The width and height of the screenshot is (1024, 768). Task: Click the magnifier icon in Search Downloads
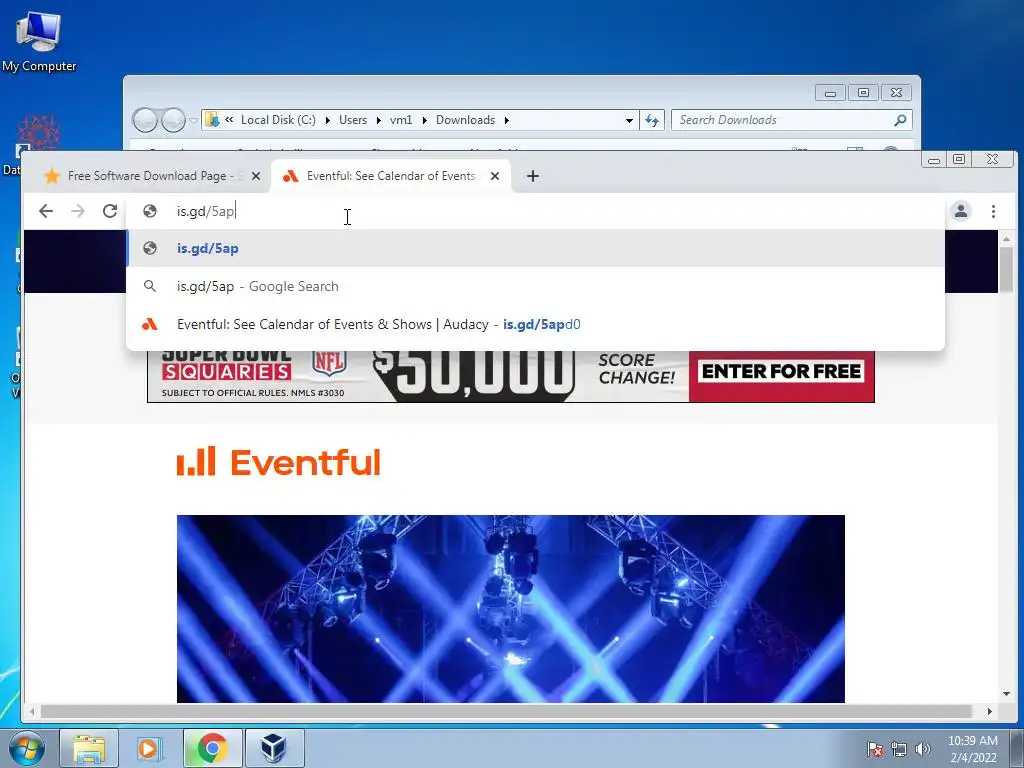[x=900, y=120]
